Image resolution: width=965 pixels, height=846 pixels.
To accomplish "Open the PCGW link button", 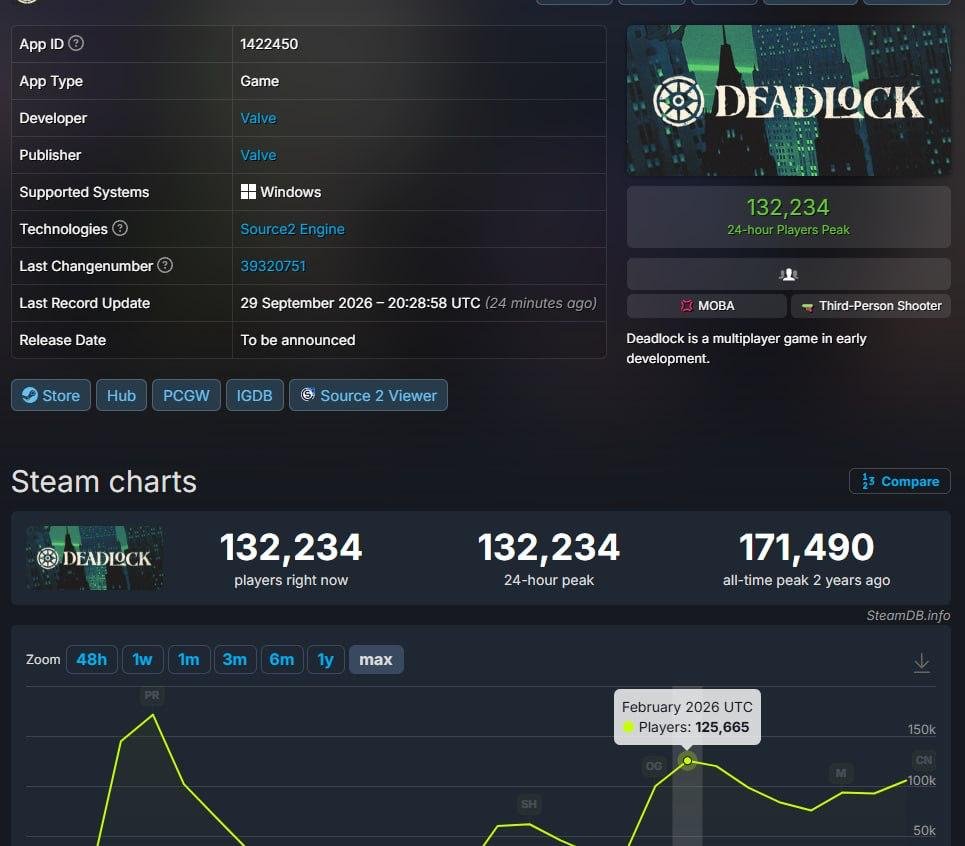I will pyautogui.click(x=186, y=395).
